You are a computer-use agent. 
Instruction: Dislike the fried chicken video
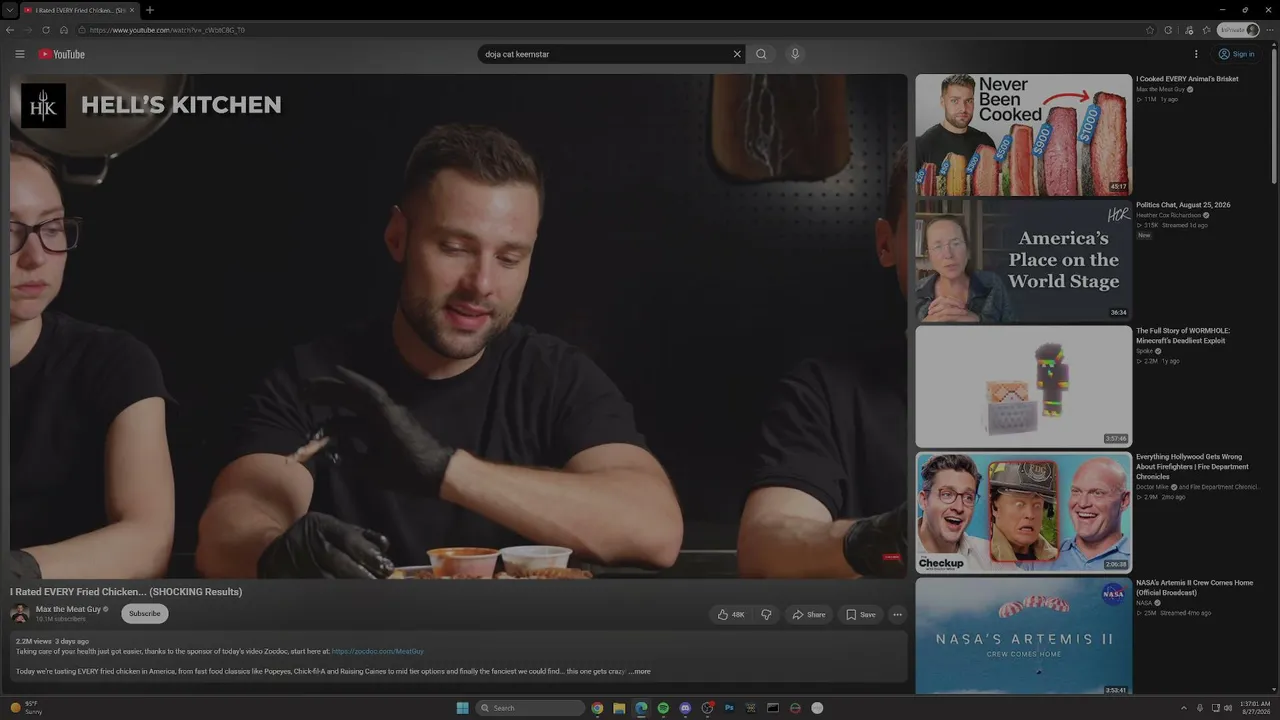(766, 614)
